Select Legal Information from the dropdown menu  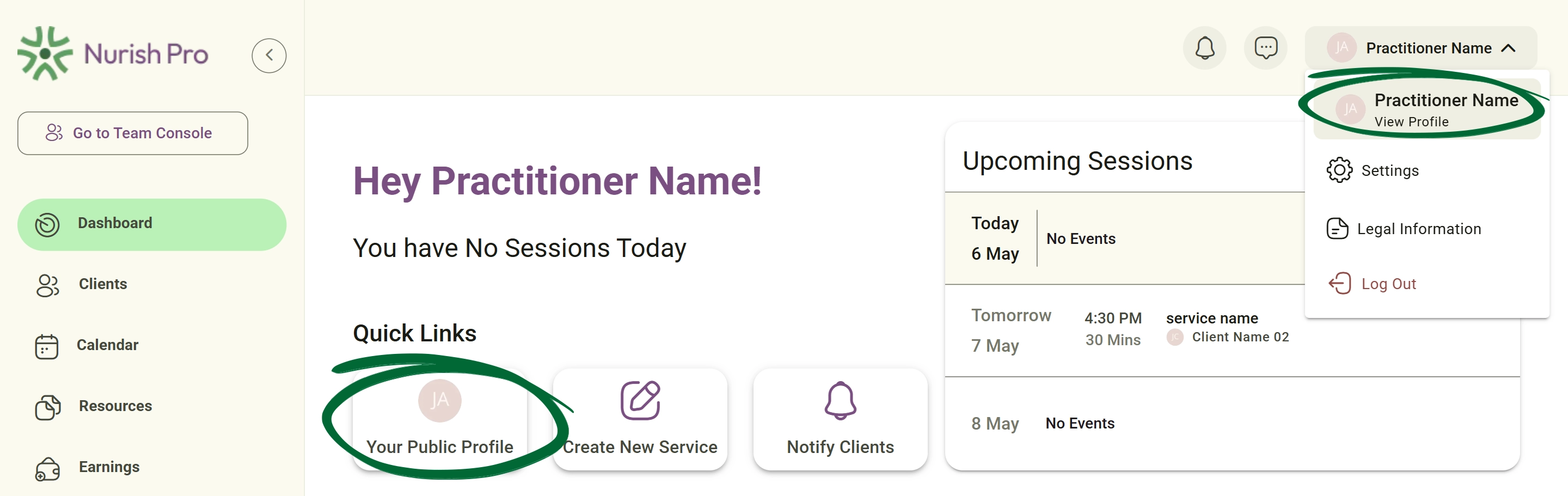(1404, 229)
